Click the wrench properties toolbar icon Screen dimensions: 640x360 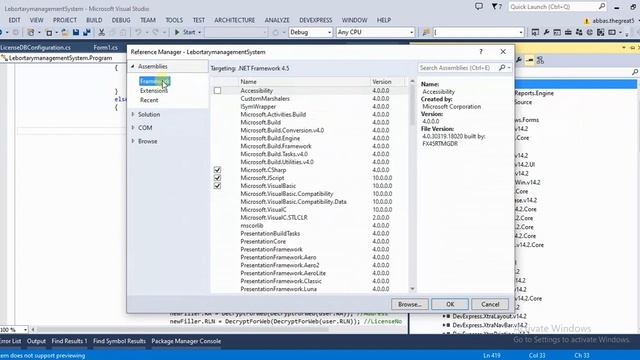[x=546, y=32]
